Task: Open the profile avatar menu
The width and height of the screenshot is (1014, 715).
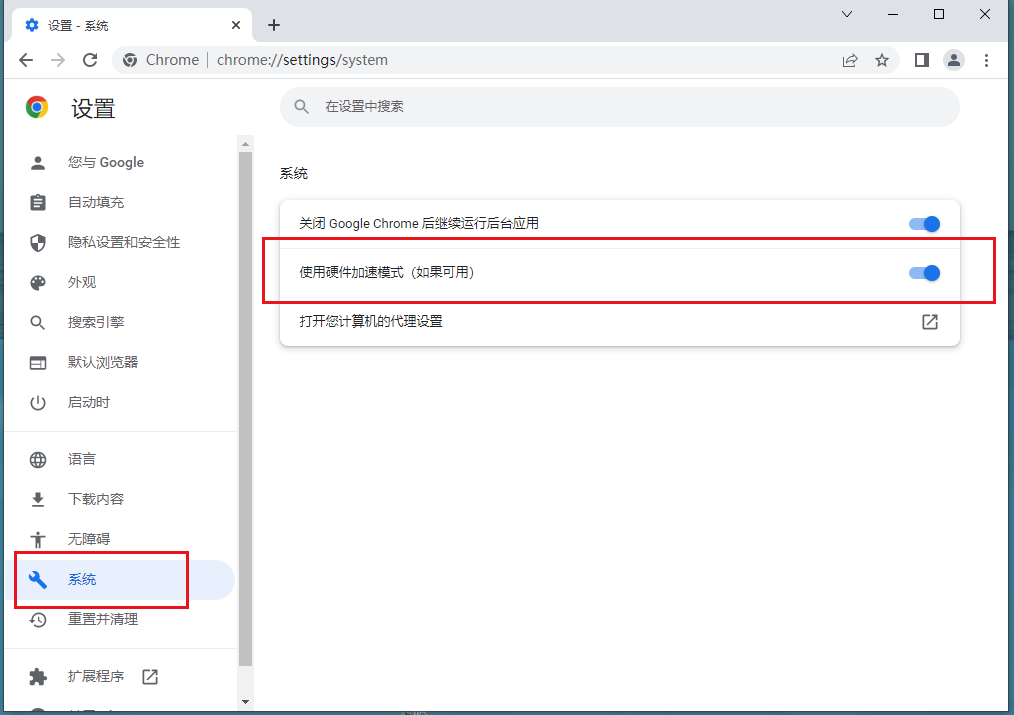Action: (954, 60)
